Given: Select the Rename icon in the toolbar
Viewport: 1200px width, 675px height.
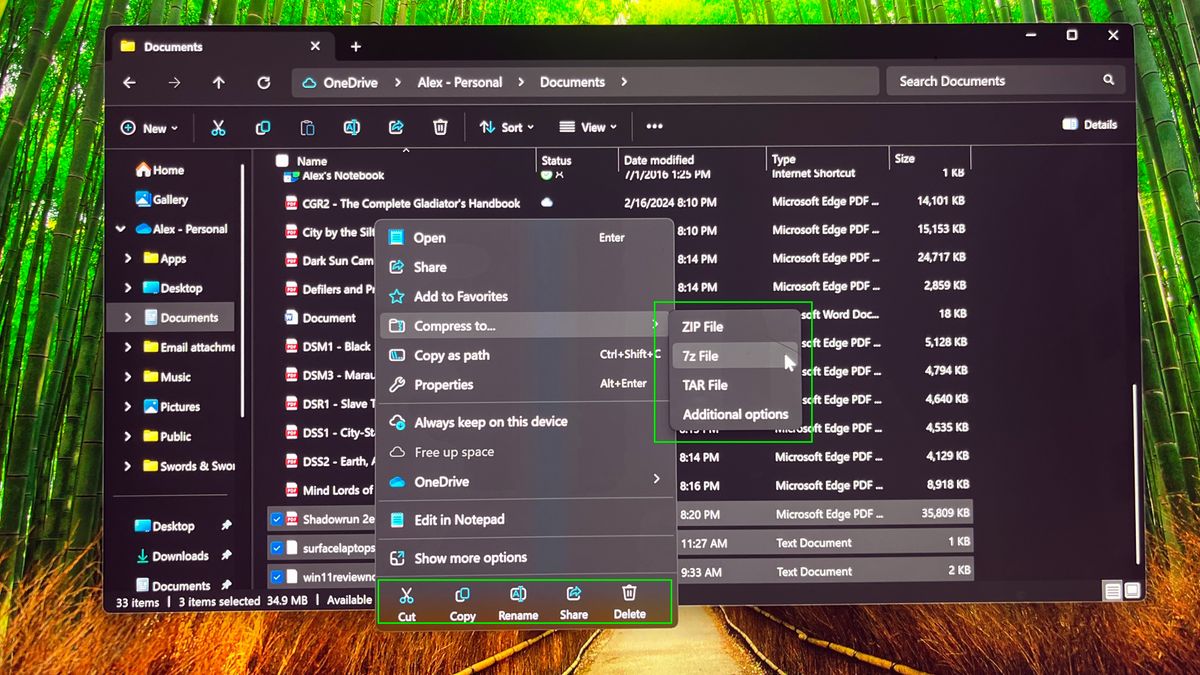Looking at the screenshot, I should click(351, 127).
